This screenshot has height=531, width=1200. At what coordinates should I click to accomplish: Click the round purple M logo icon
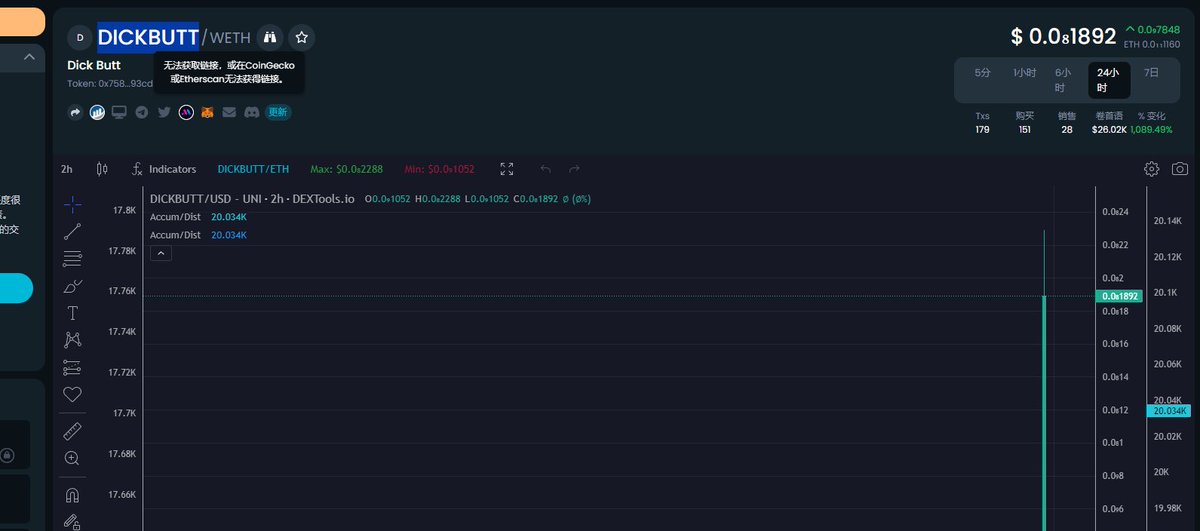pos(186,112)
